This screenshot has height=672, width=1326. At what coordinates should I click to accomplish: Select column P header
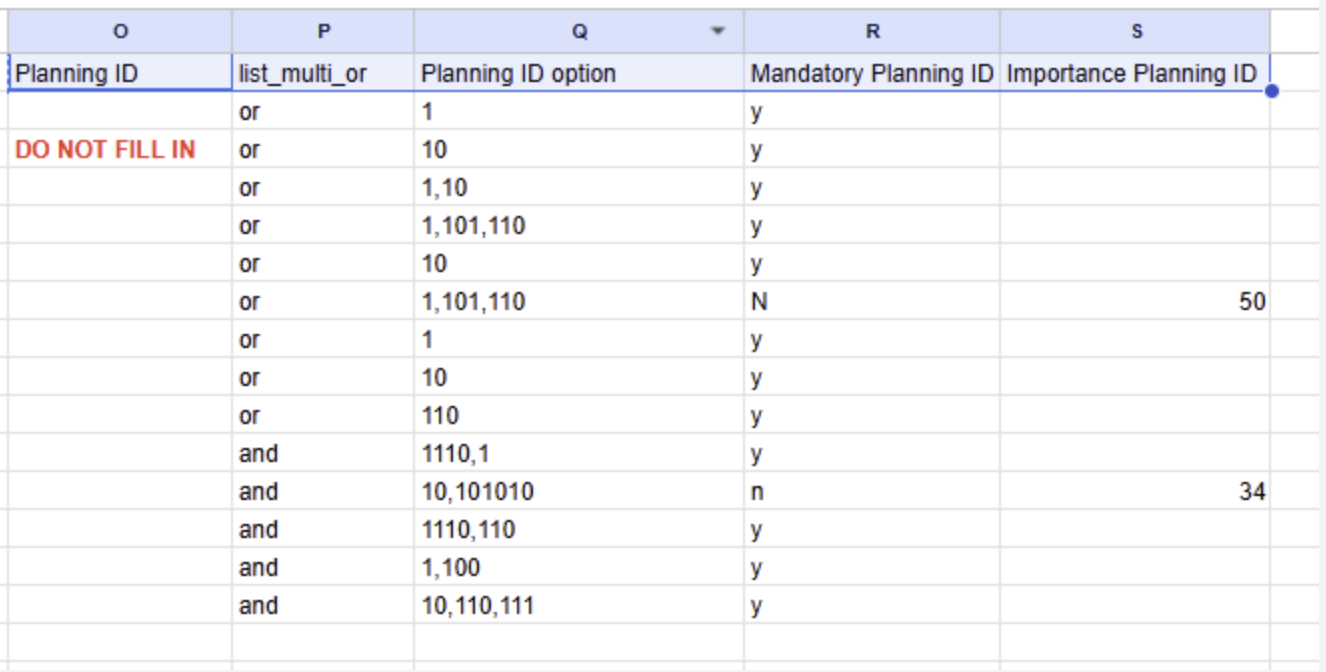[323, 31]
